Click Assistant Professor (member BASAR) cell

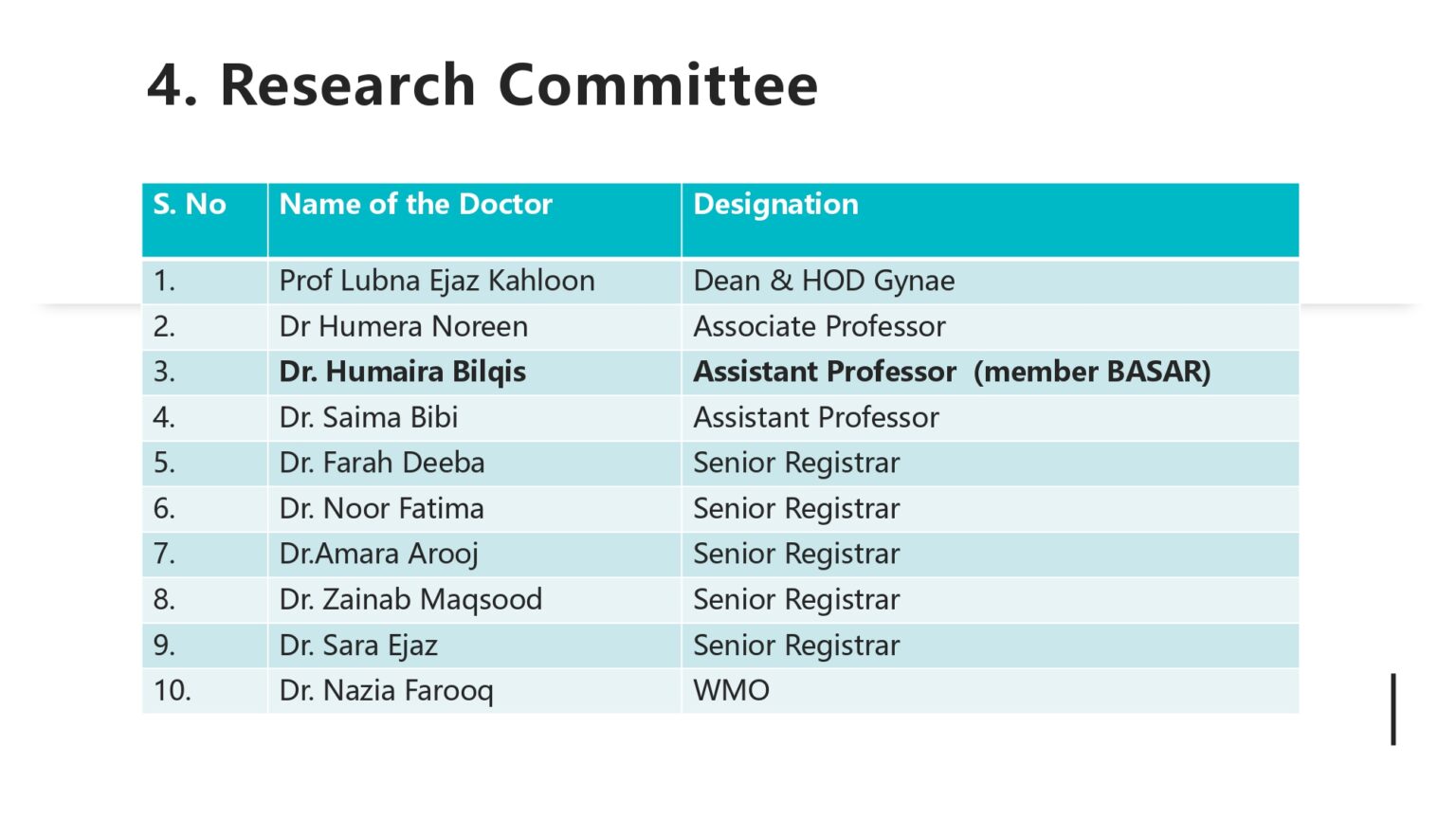[x=990, y=373]
